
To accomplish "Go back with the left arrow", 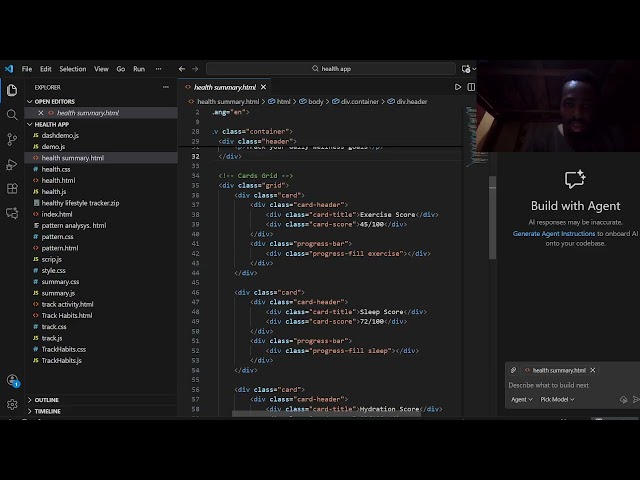I will coord(182,69).
